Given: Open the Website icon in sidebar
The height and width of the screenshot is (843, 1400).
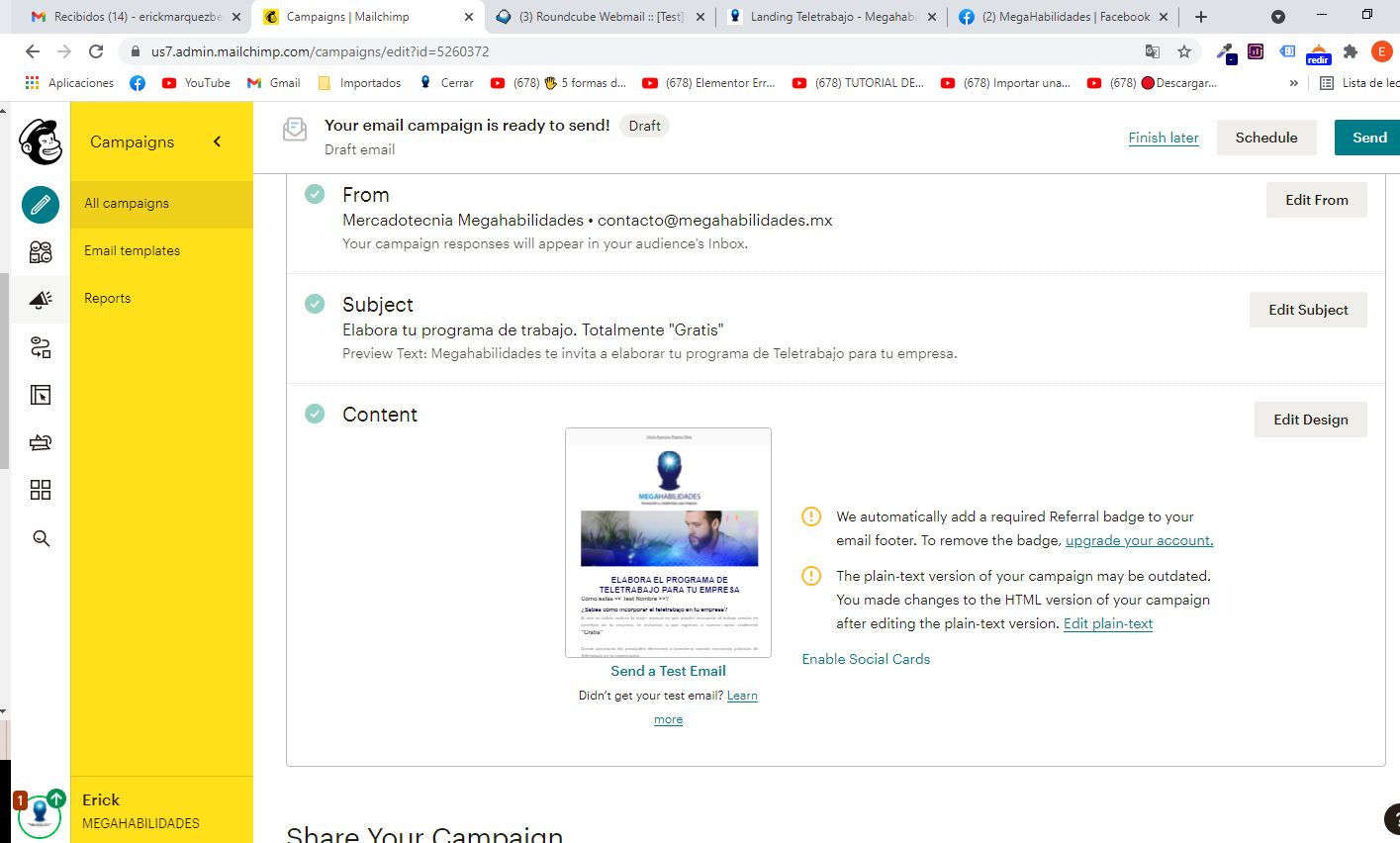Looking at the screenshot, I should tap(41, 395).
